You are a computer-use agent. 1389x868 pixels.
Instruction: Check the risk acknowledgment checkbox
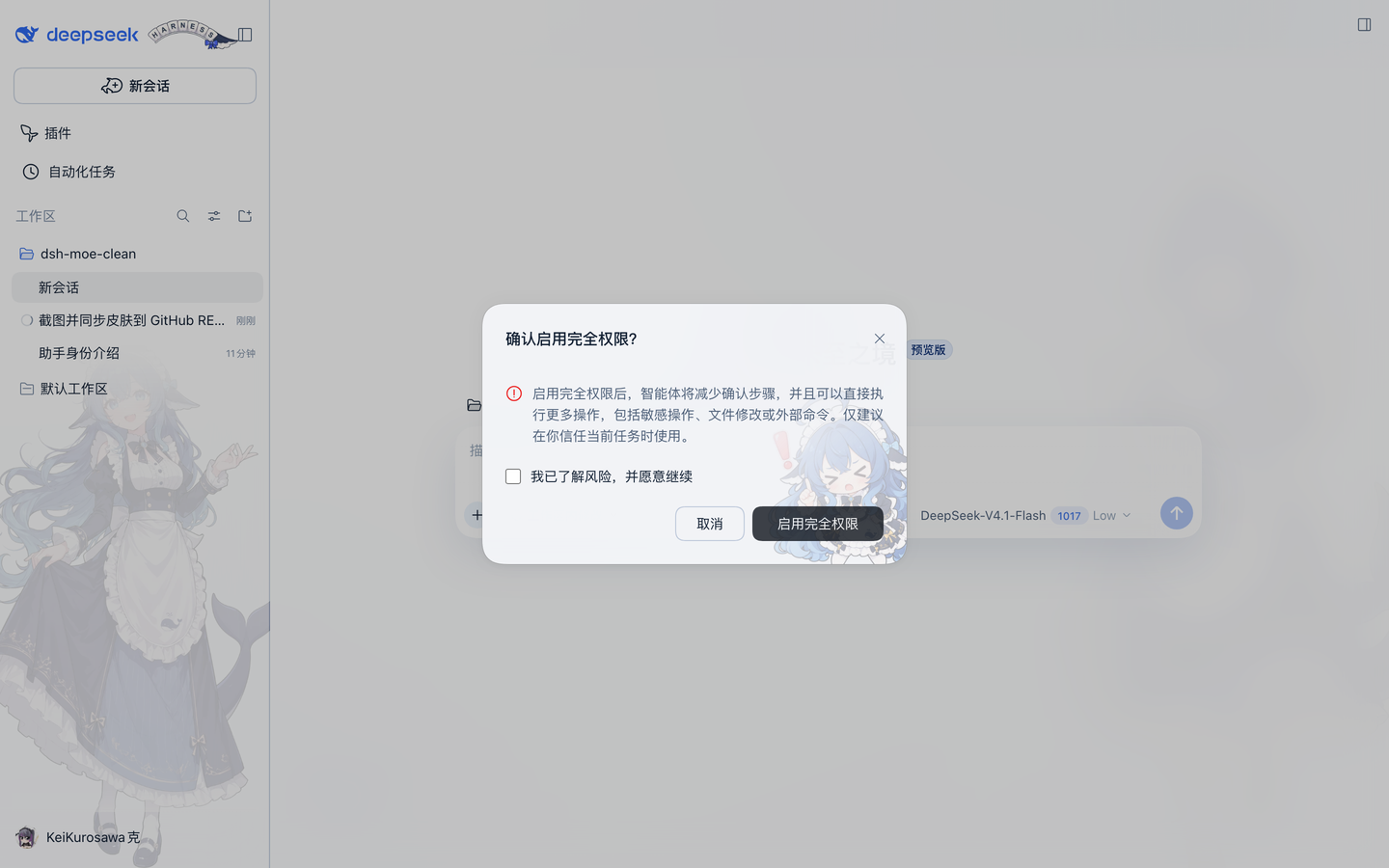[x=513, y=476]
